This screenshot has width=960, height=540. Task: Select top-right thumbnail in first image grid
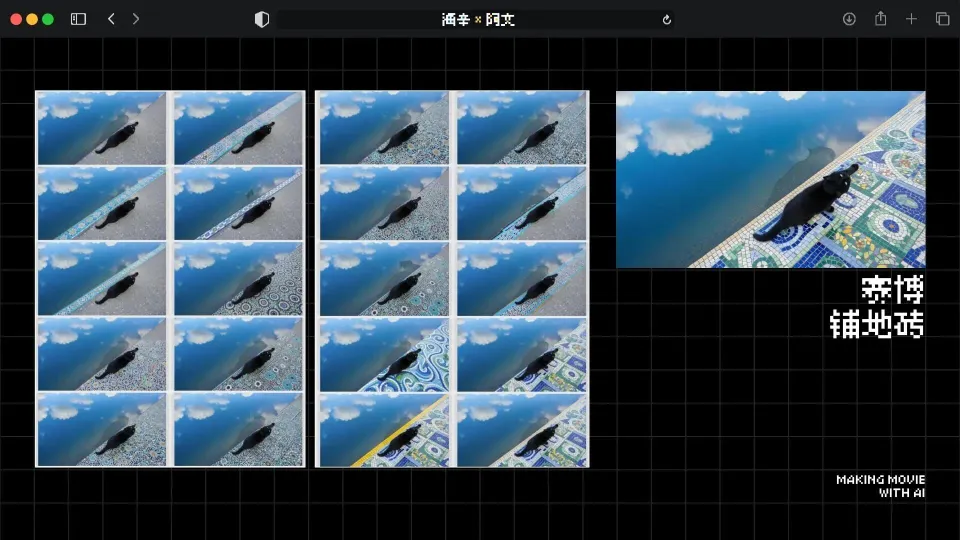[x=238, y=128]
